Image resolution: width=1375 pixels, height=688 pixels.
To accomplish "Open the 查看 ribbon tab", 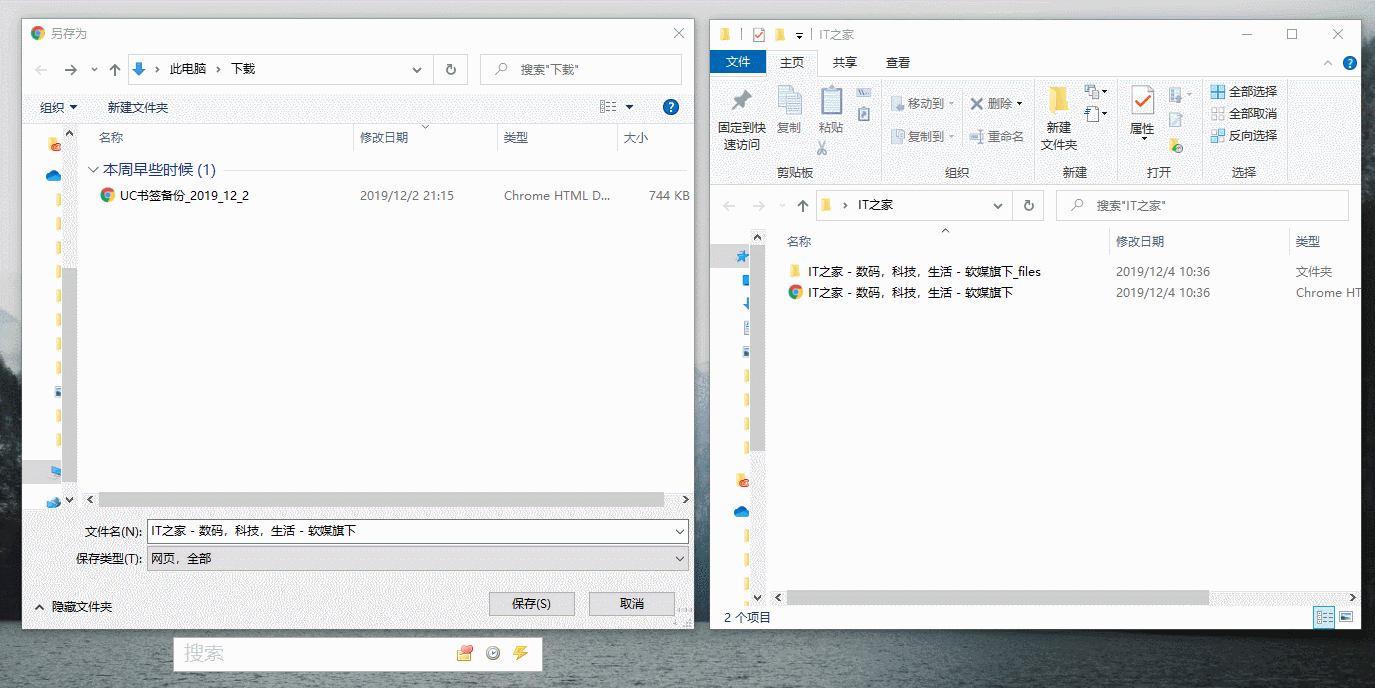I will tap(897, 62).
